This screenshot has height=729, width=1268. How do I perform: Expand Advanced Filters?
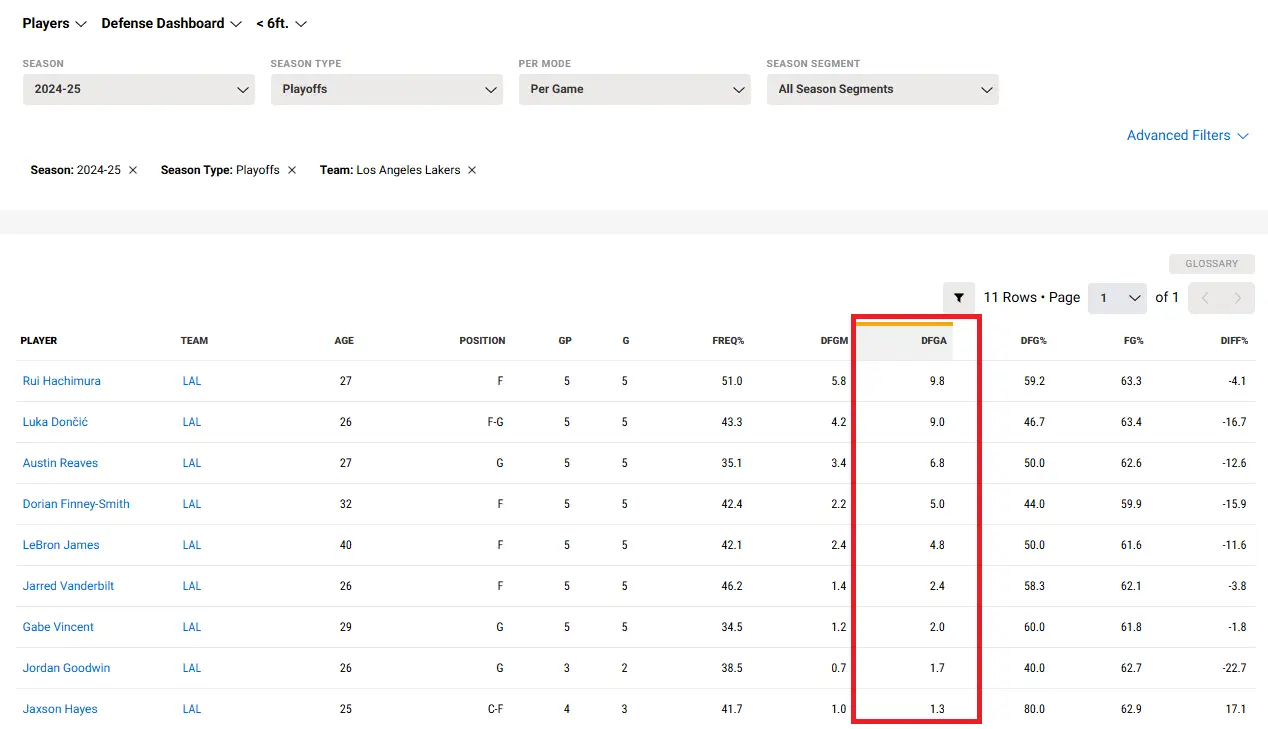click(x=1187, y=135)
